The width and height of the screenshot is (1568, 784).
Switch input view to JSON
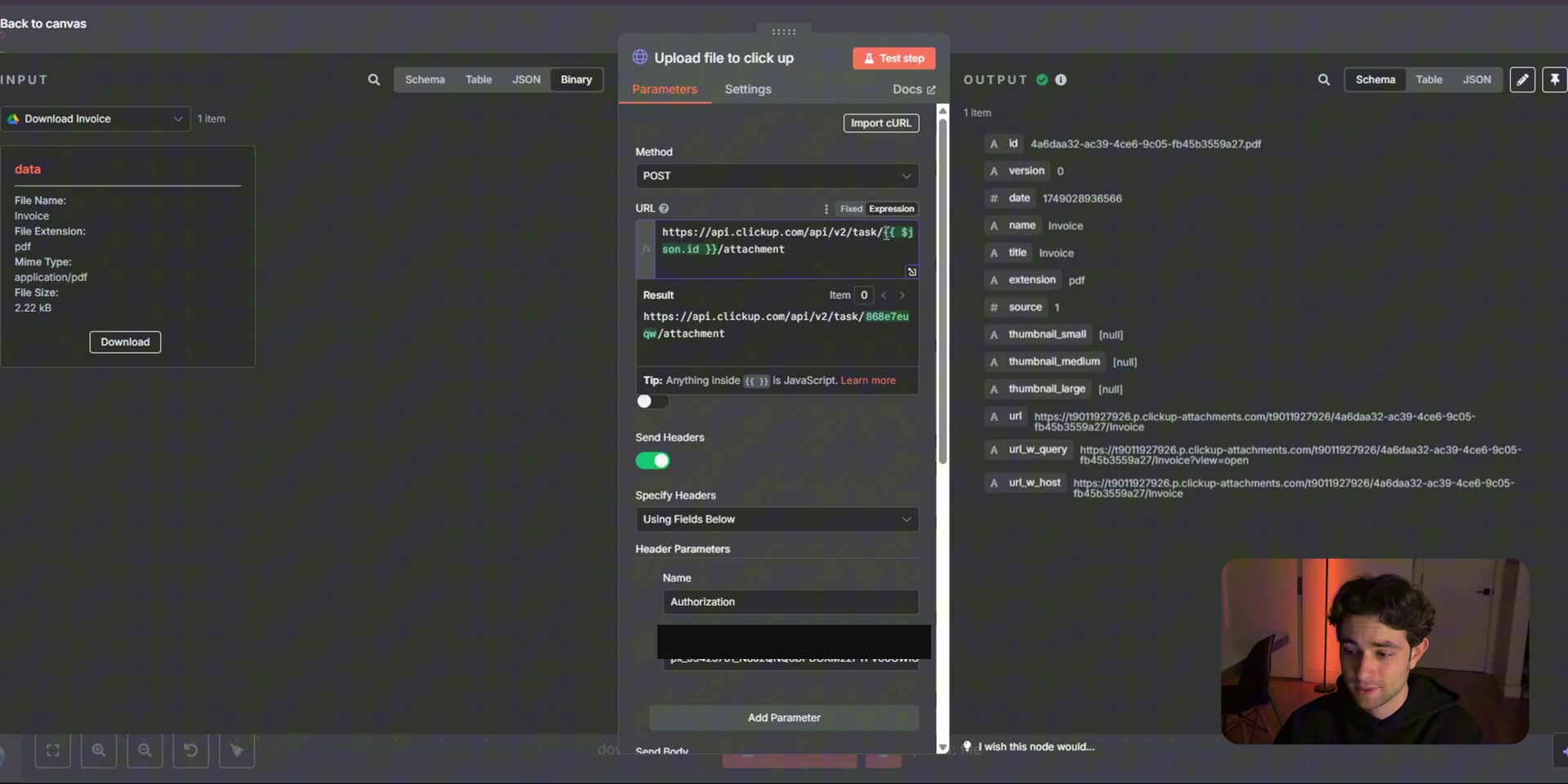[526, 80]
